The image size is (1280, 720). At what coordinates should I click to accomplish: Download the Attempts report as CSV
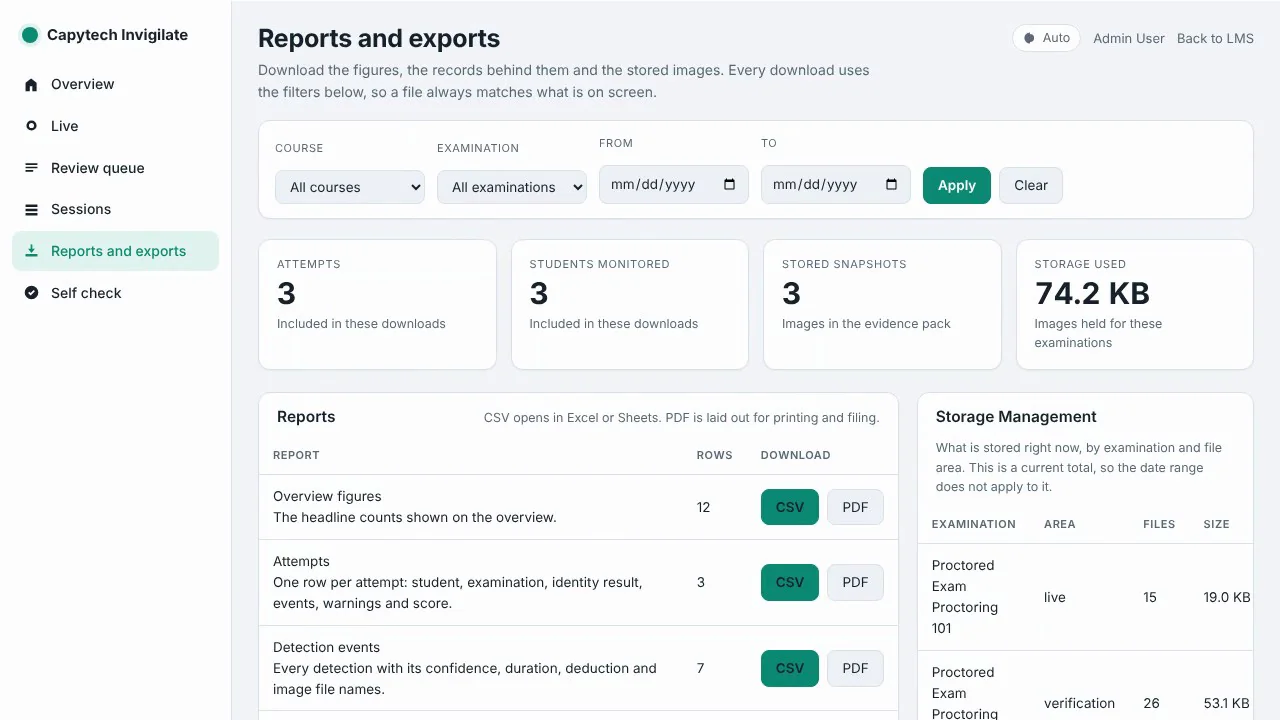790,582
